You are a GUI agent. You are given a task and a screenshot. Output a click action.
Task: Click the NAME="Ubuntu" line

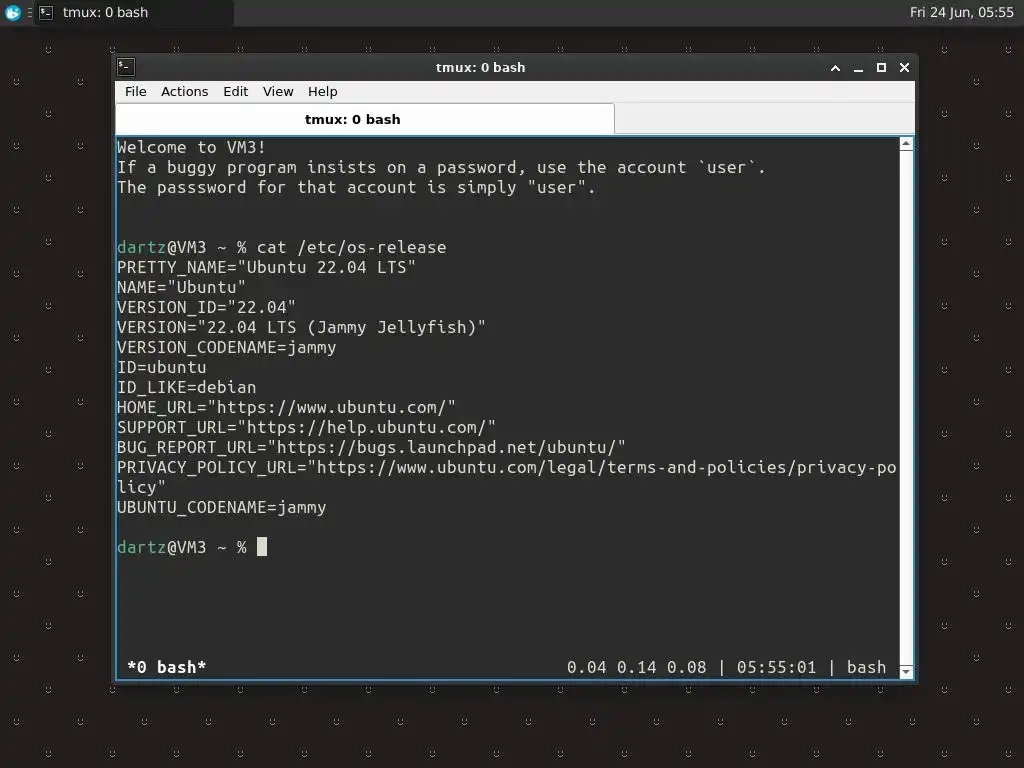(181, 287)
